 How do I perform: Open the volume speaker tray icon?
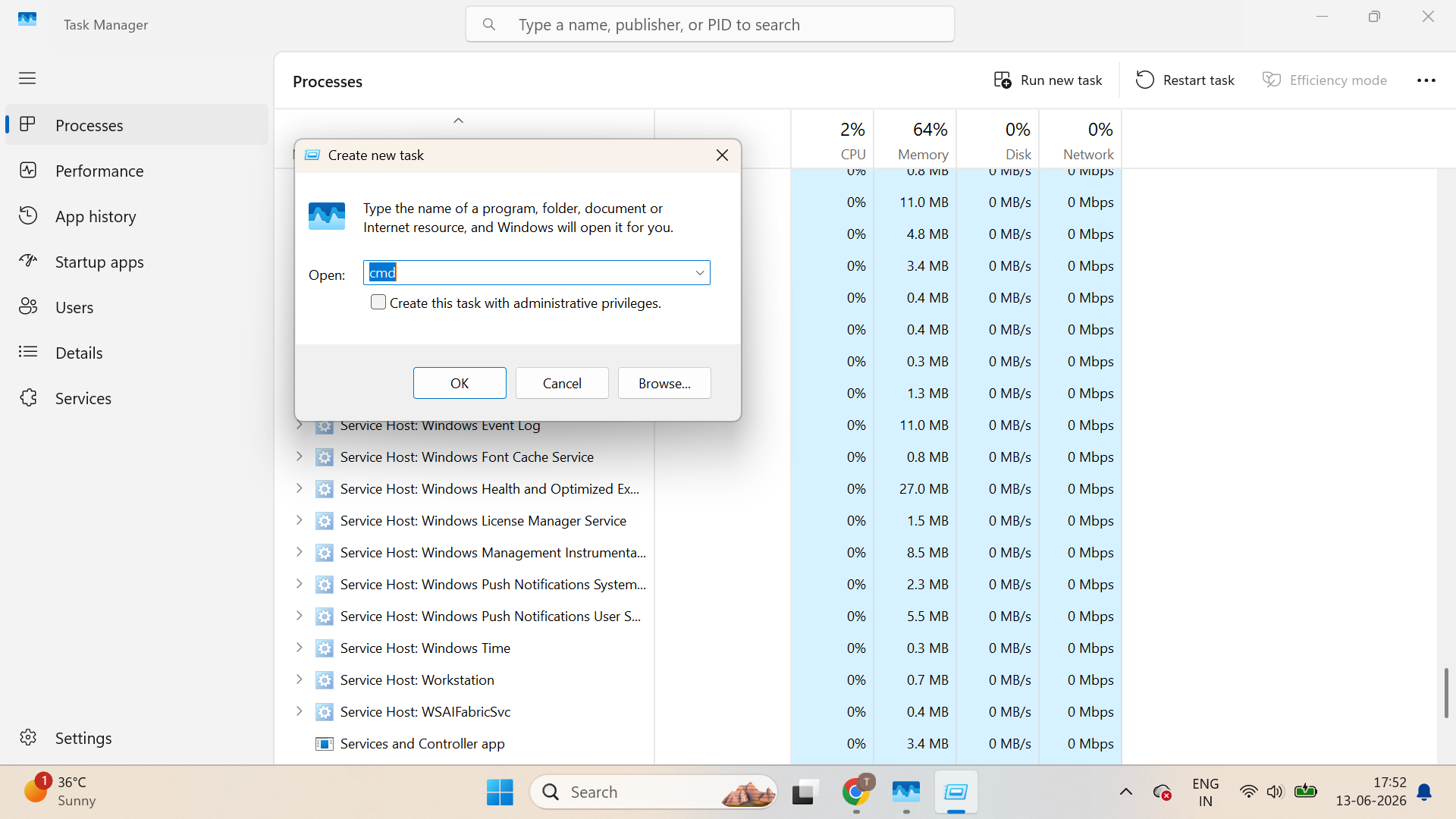pos(1275,792)
